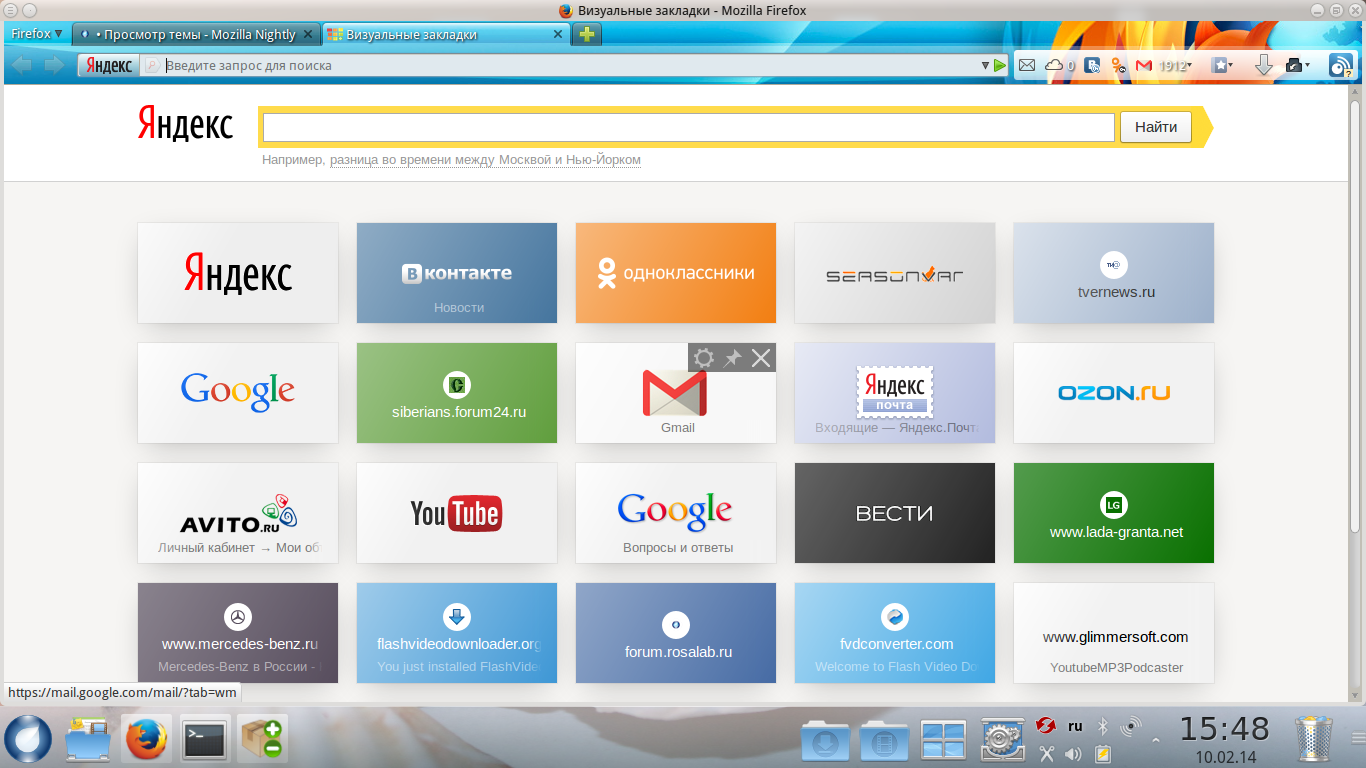Pin the Gmail tile with pushpin icon

pos(733,357)
